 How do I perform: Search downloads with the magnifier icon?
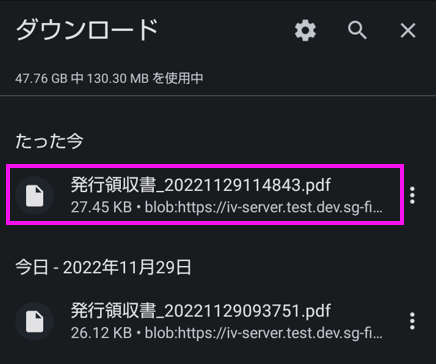point(357,30)
